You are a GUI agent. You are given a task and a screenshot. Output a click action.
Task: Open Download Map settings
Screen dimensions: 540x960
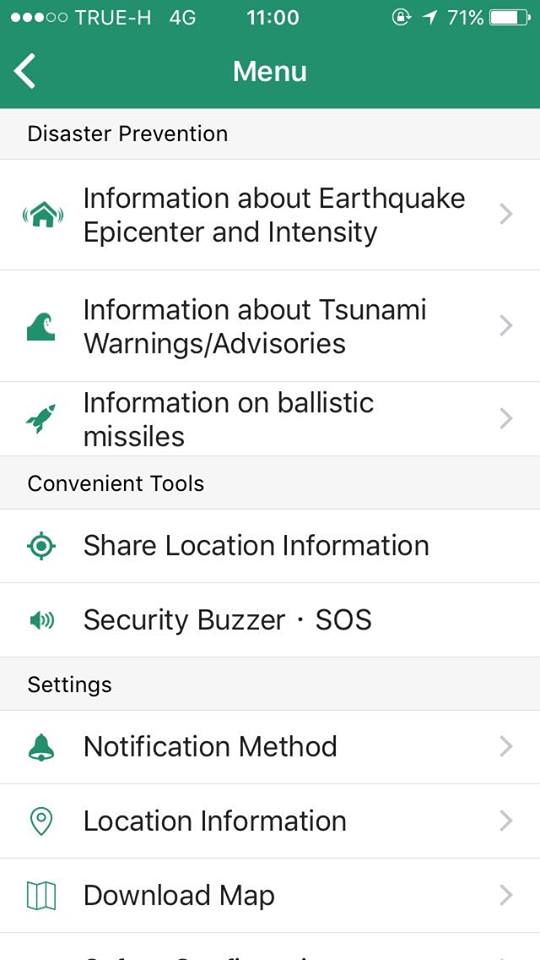(x=270, y=896)
